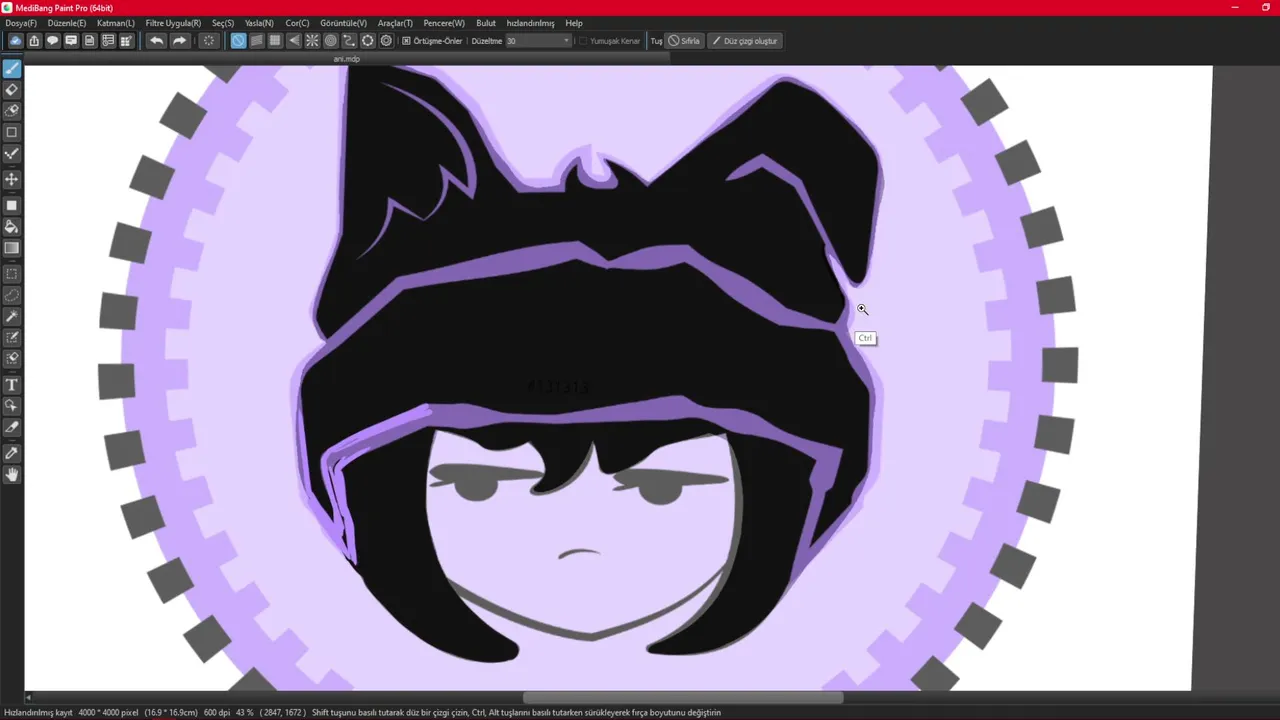Screen dimensions: 1280x720
Task: Open the Düzenle menu
Action: tap(67, 23)
